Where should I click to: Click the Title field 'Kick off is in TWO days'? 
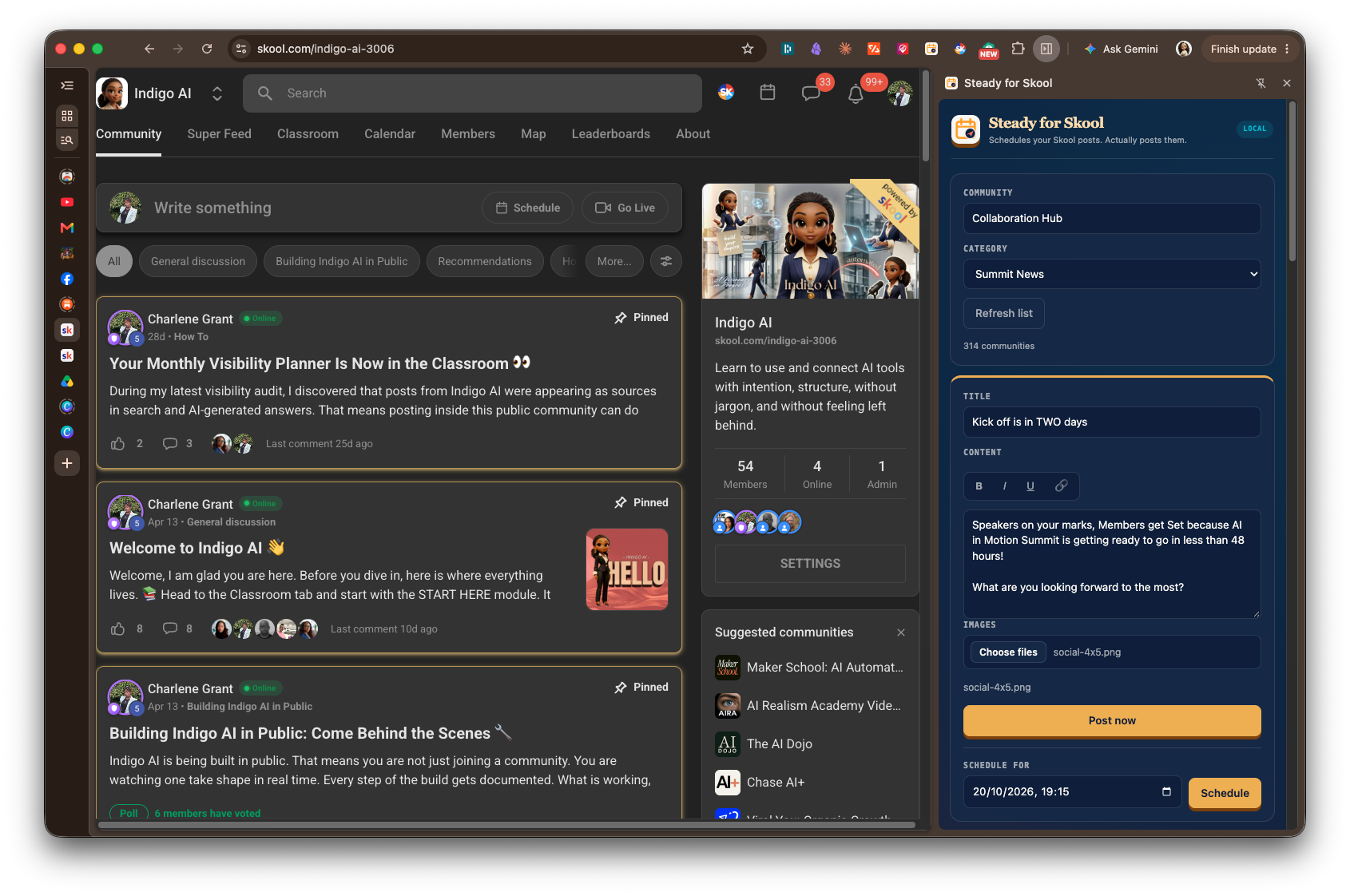point(1111,422)
